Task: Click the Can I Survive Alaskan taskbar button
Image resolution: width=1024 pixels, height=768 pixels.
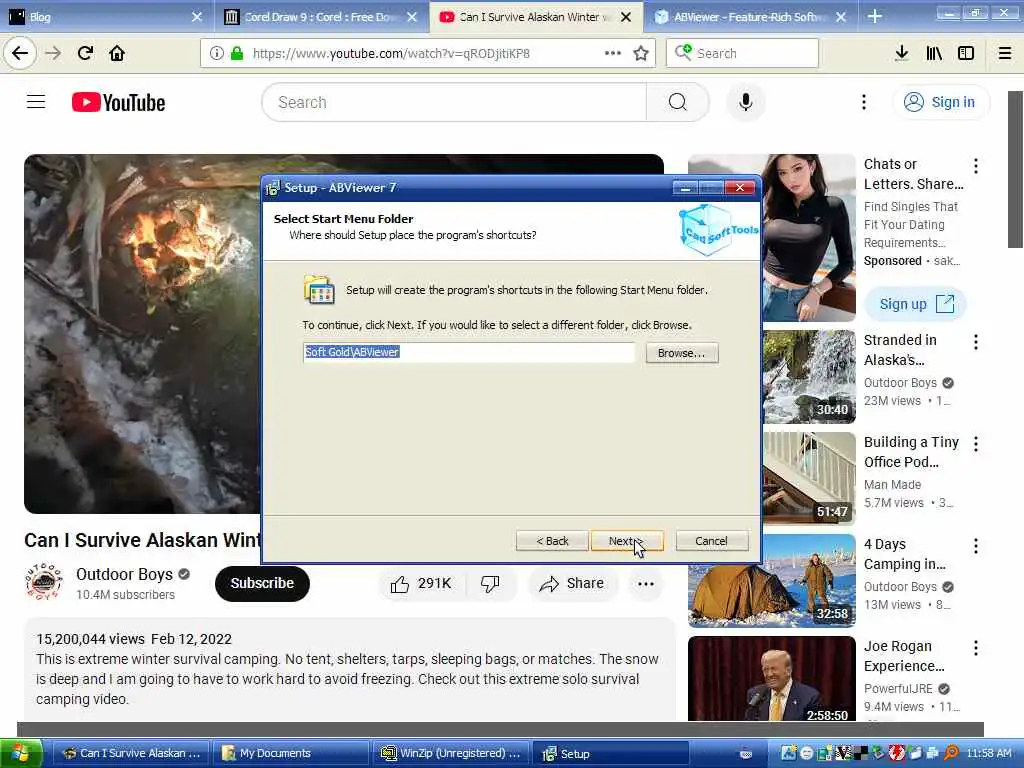Action: point(131,753)
